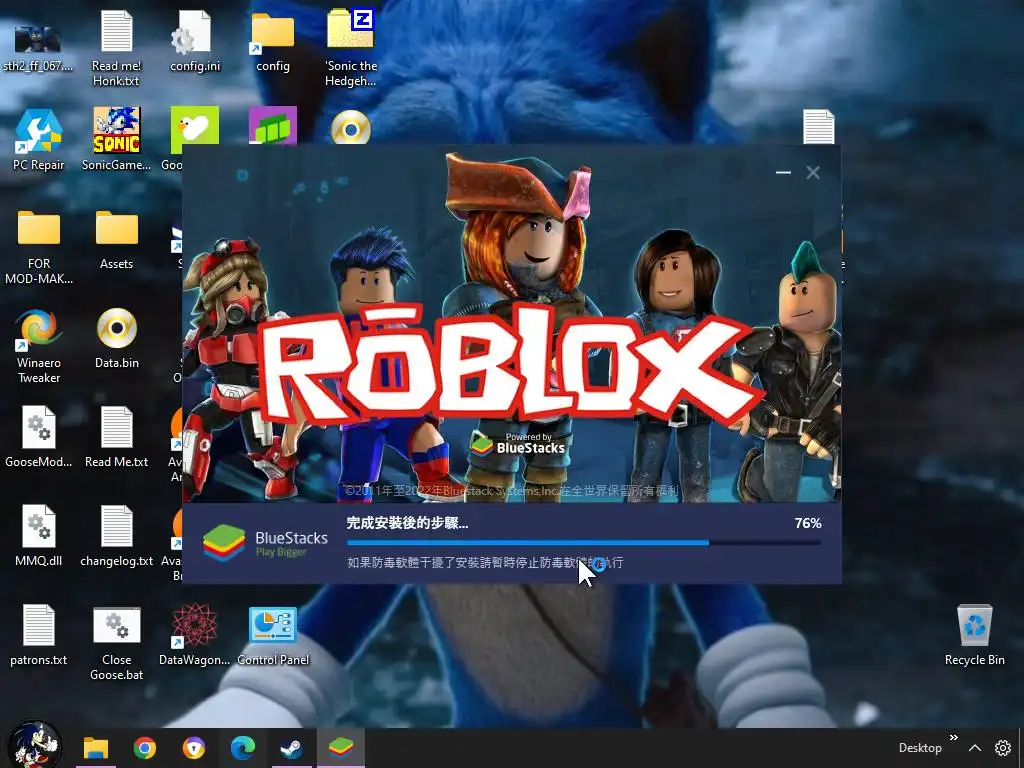
Task: Select the text document icon near top right
Action: (818, 126)
